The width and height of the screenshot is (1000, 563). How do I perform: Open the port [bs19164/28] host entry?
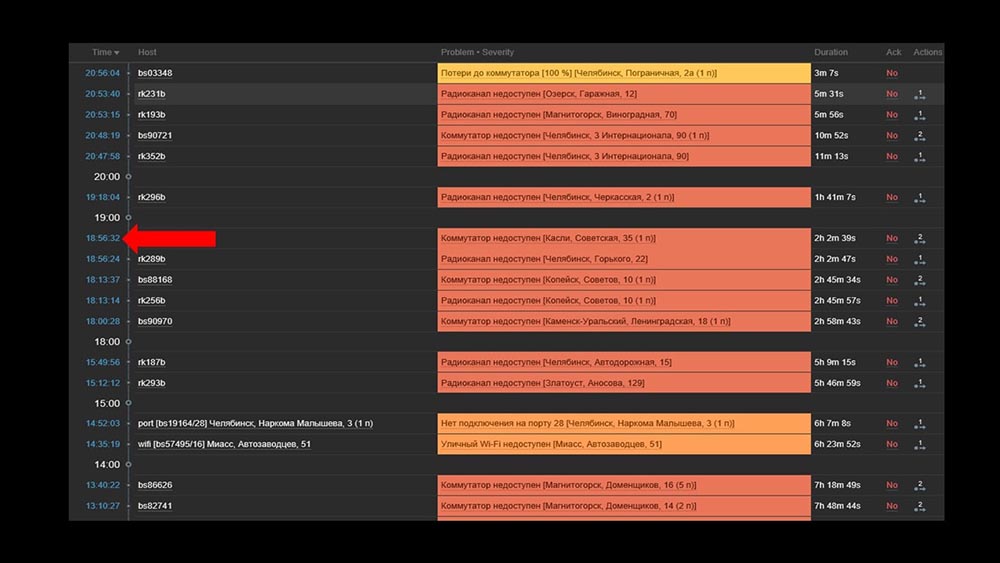tap(255, 423)
